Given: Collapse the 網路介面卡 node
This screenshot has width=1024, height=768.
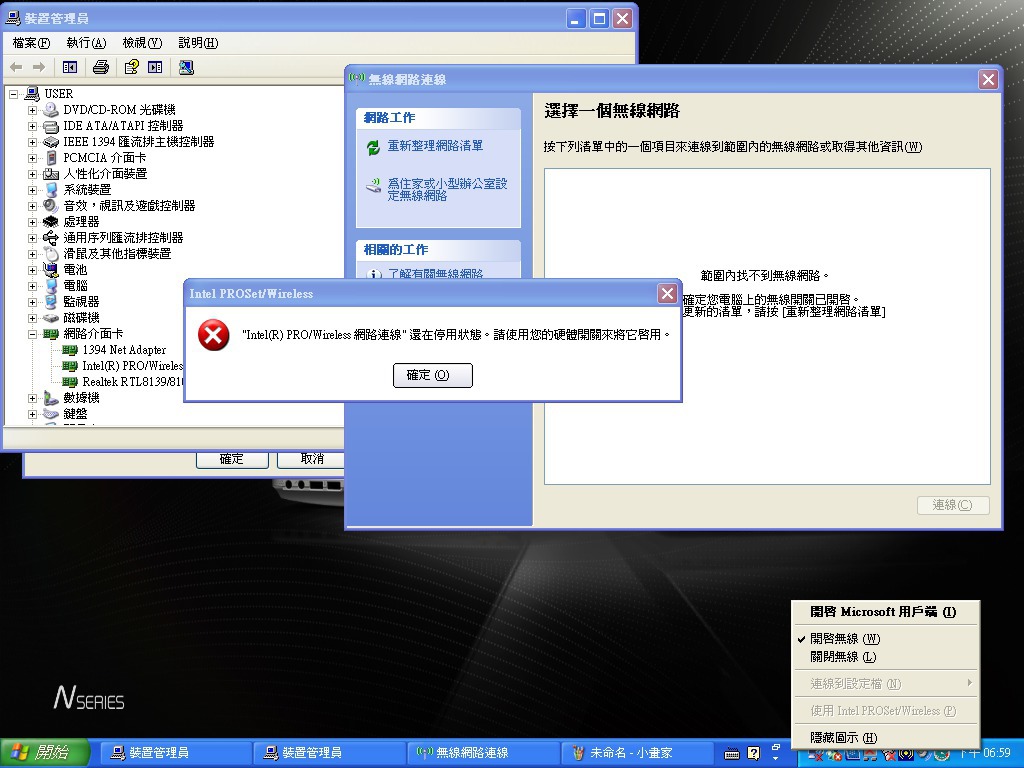Looking at the screenshot, I should 32,334.
